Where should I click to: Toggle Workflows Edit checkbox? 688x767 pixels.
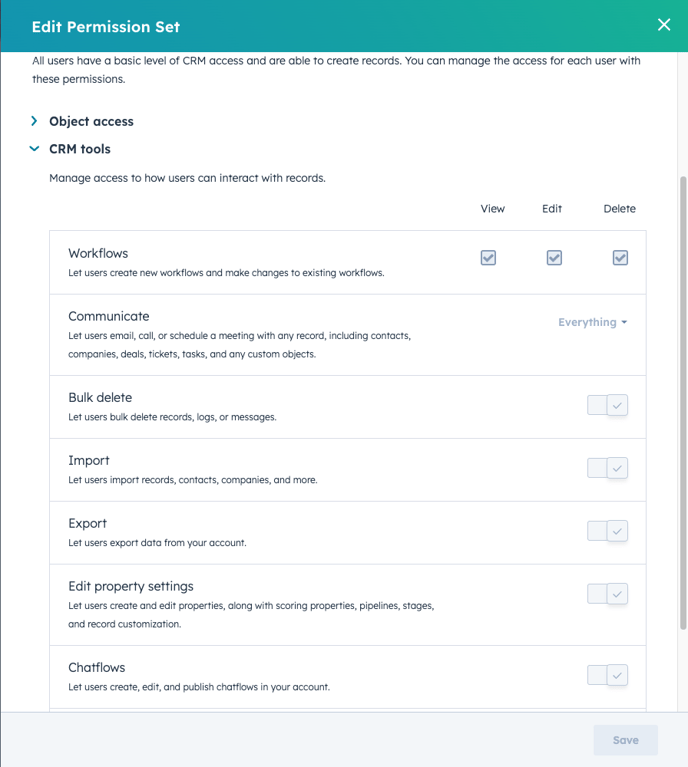pyautogui.click(x=554, y=258)
